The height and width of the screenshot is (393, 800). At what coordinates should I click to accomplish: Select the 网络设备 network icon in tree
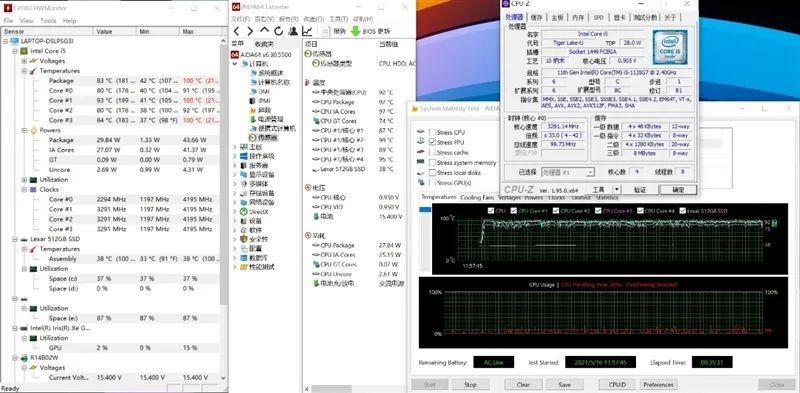(244, 202)
